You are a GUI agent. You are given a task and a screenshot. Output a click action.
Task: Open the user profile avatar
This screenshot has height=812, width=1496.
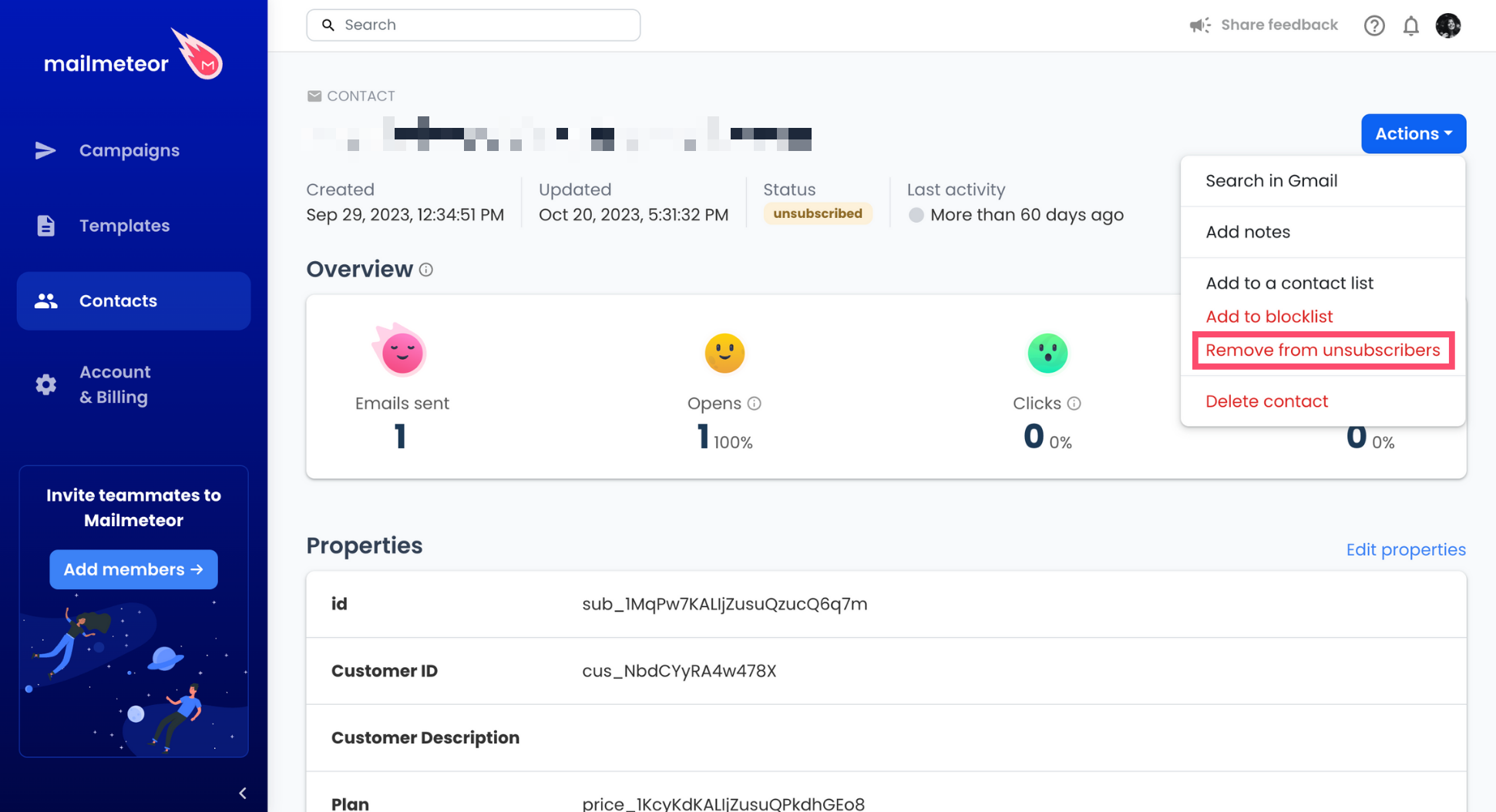(1448, 25)
